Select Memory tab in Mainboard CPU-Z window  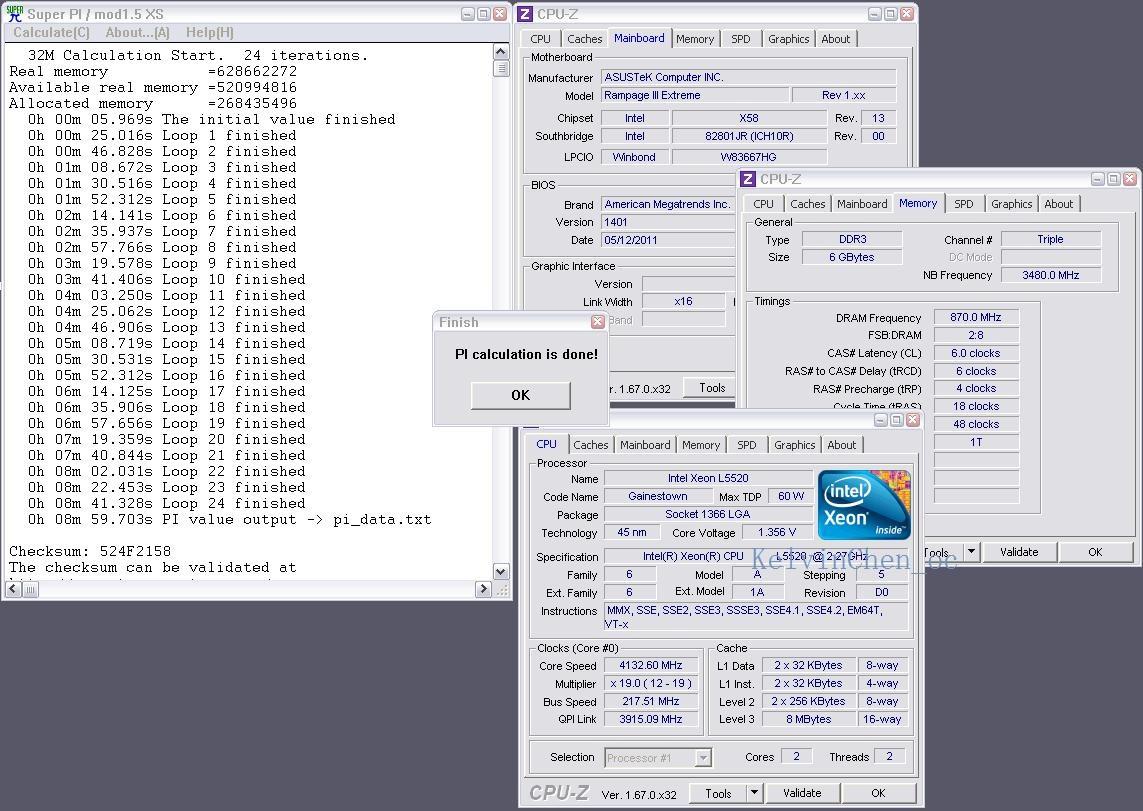pos(695,39)
